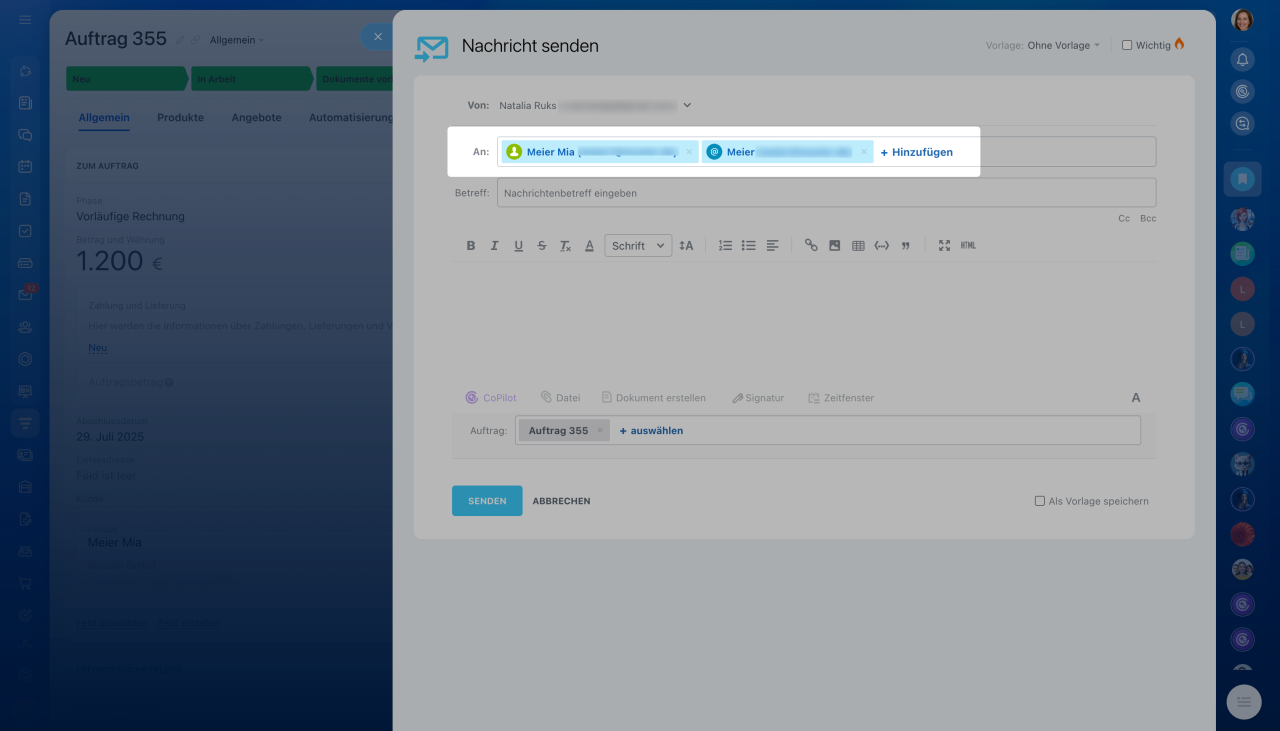
Task: Open the Vorlage template dropdown
Action: tap(1063, 45)
